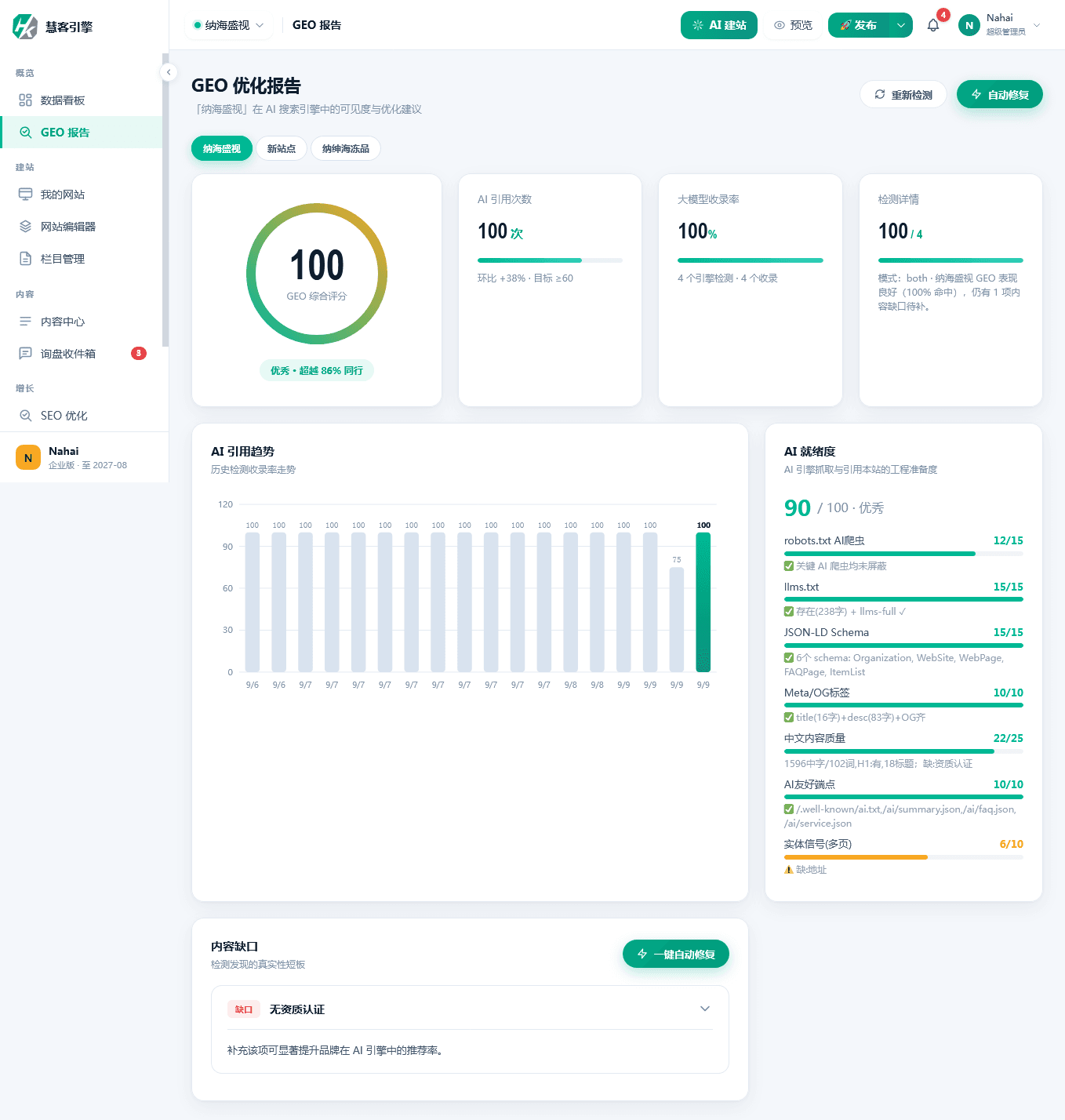This screenshot has width=1065, height=1120.
Task: Toggle robots.txt 关键 AI 爬虫 checkbox
Action: click(x=789, y=566)
